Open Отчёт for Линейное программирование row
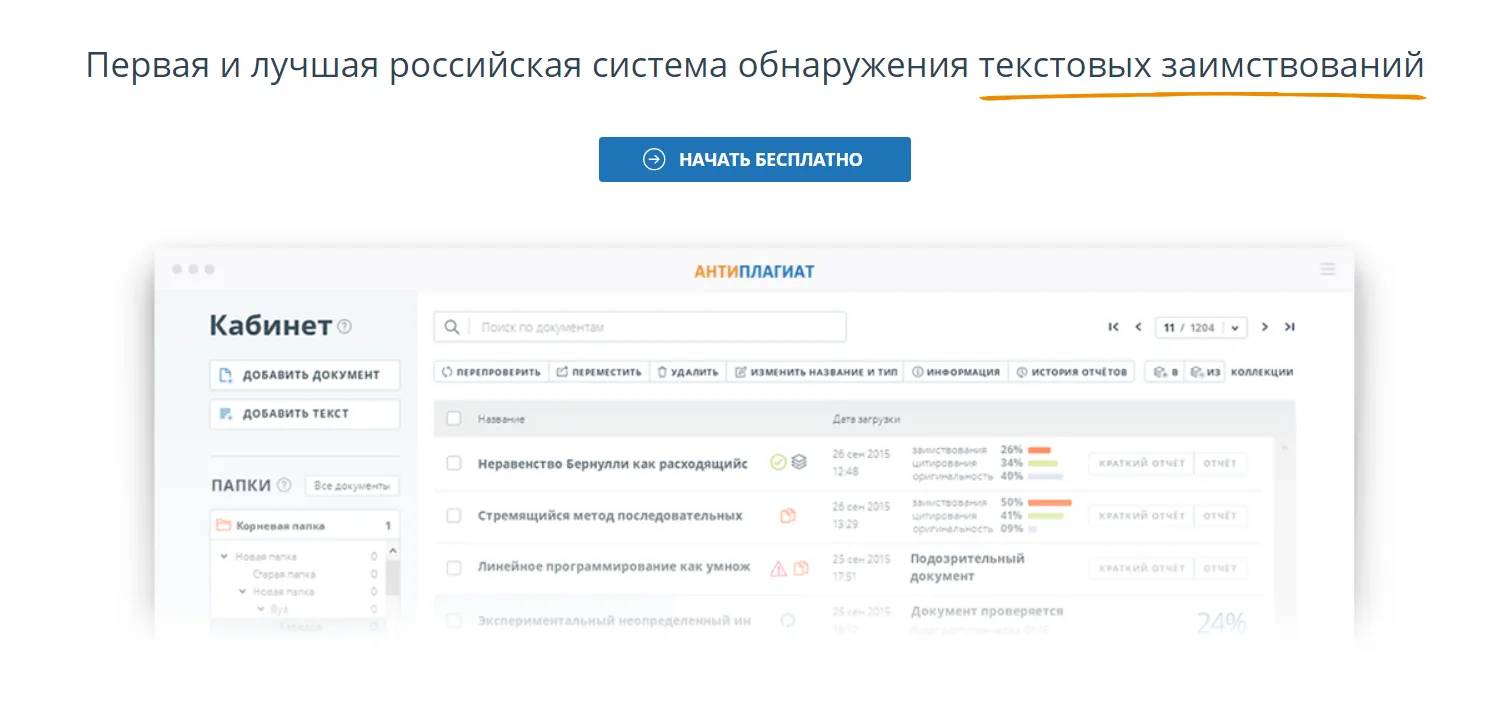This screenshot has height=728, width=1510. [1220, 568]
